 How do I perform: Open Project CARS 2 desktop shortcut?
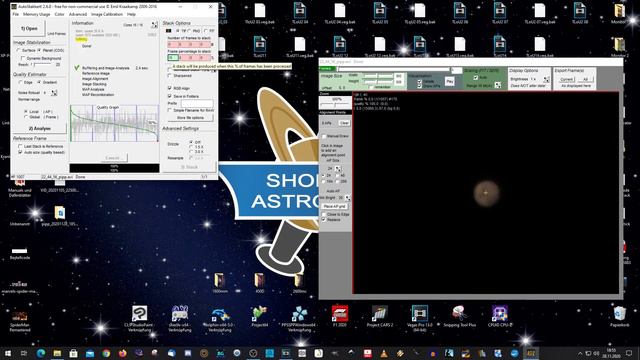[x=380, y=316]
